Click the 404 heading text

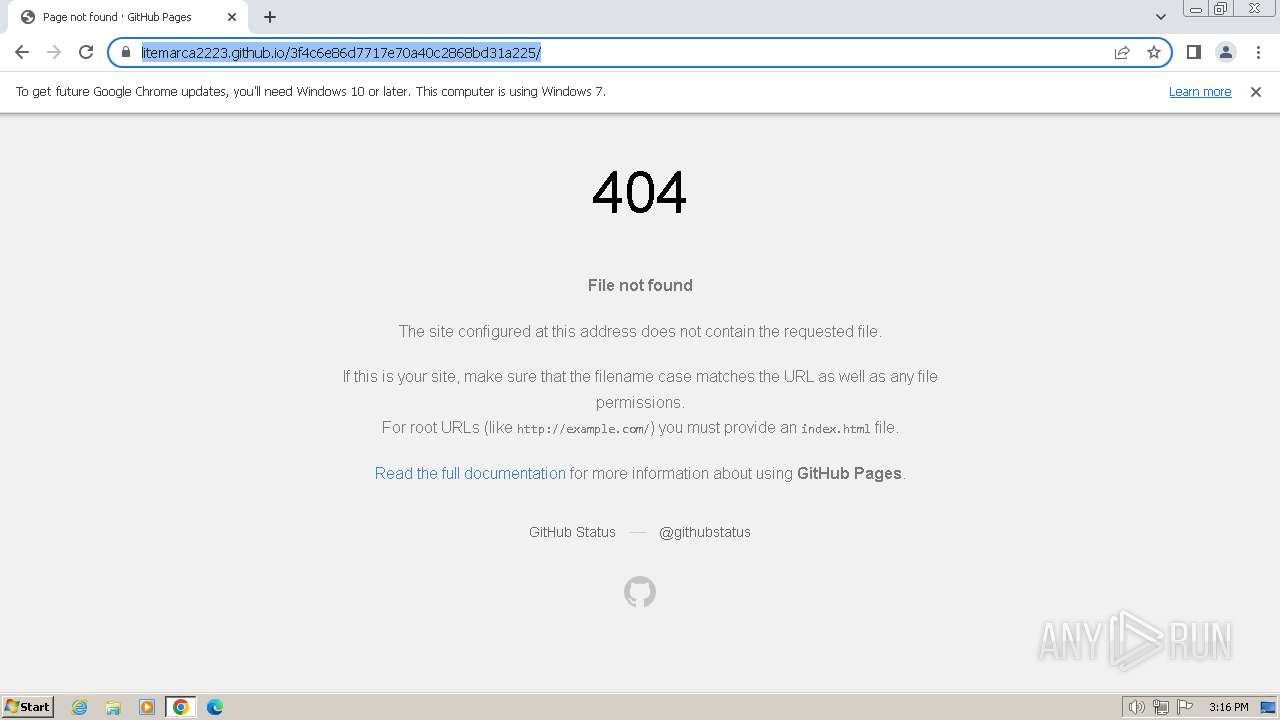coord(640,192)
